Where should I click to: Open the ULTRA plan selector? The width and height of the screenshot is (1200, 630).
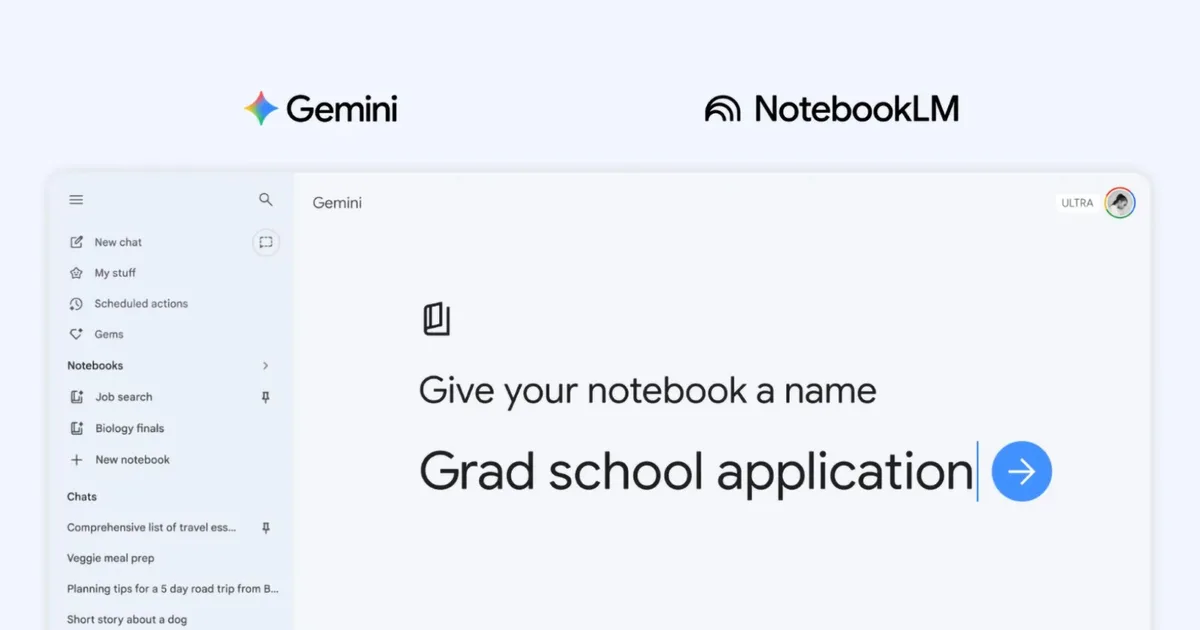1076,203
